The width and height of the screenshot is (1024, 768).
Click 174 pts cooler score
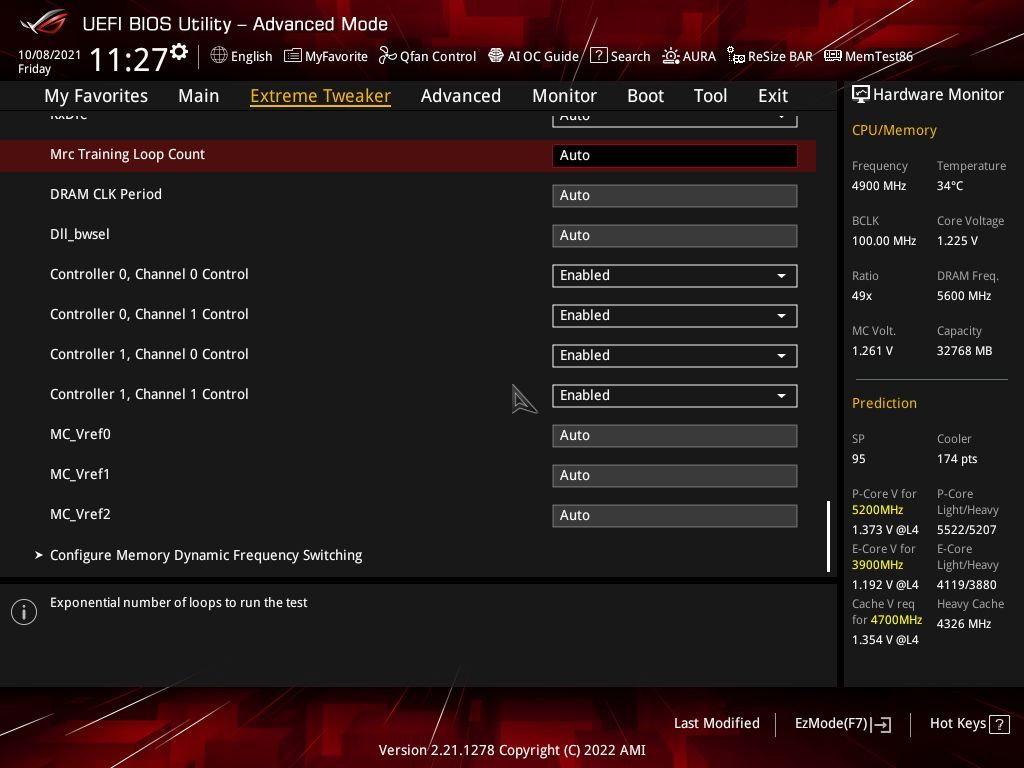tap(957, 459)
